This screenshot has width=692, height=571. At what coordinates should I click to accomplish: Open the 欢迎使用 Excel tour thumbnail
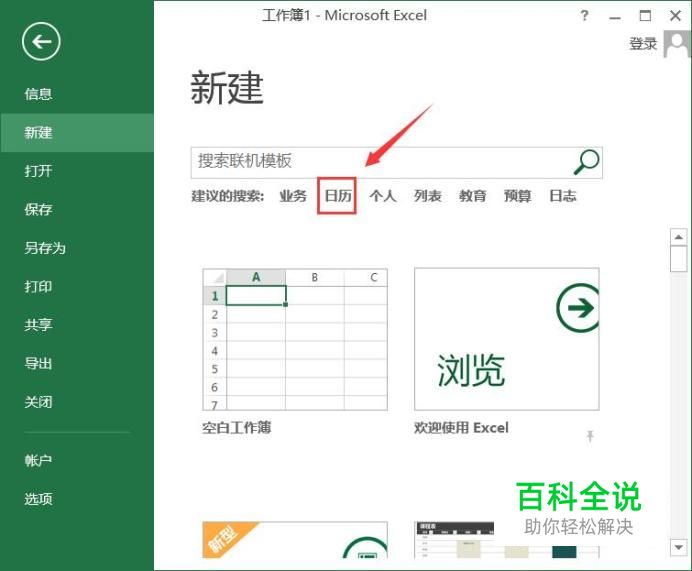(x=507, y=339)
